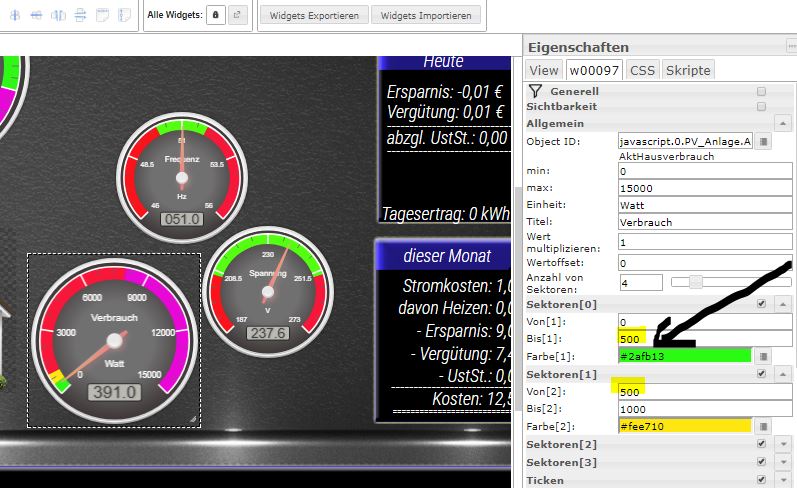The height and width of the screenshot is (488, 797).
Task: Click the distribute horizontally toolbar icon
Action: pos(59,16)
